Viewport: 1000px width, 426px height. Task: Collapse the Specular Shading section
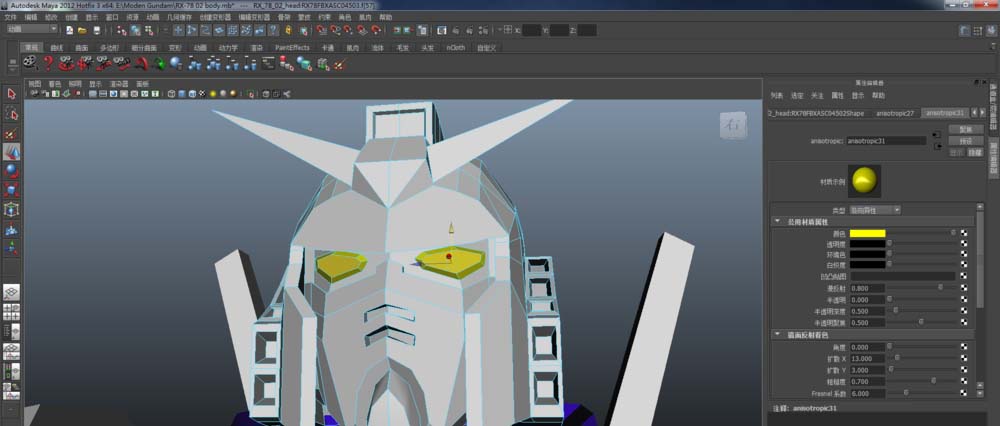click(777, 335)
